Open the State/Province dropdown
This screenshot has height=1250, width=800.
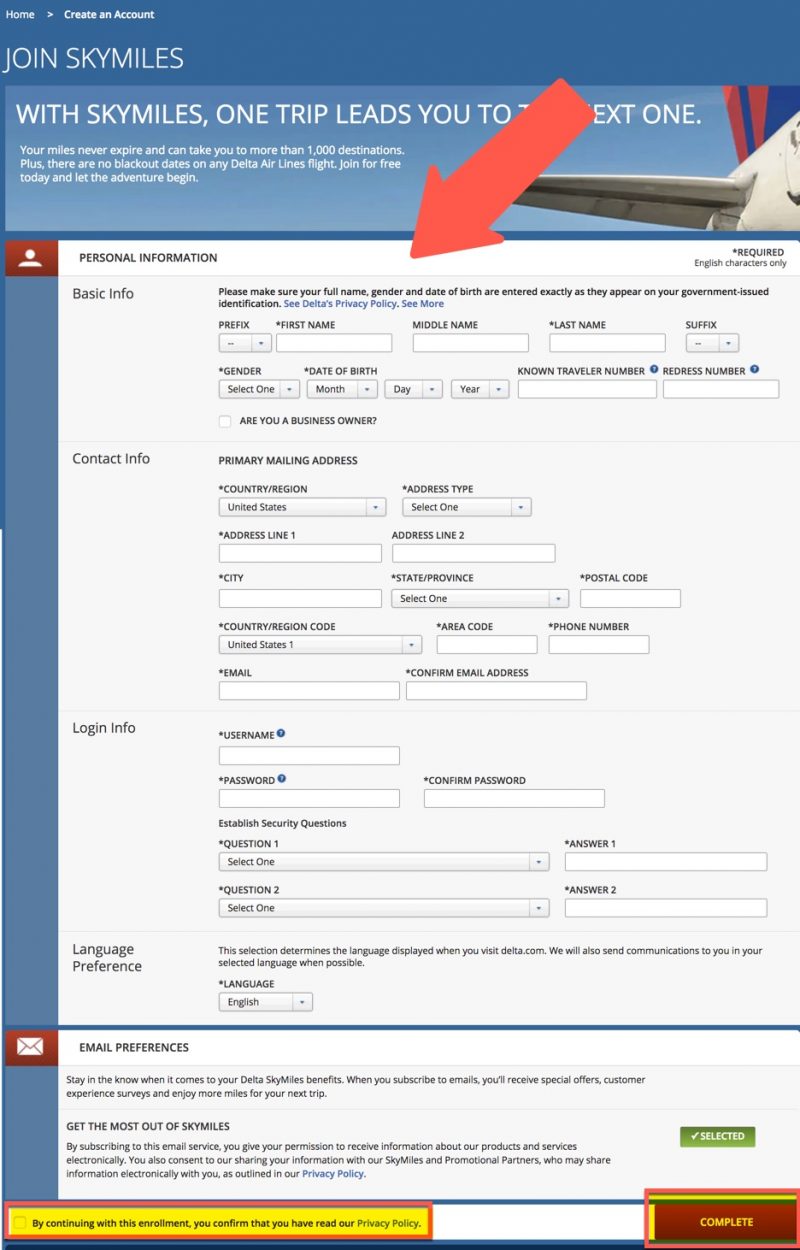pyautogui.click(x=480, y=597)
